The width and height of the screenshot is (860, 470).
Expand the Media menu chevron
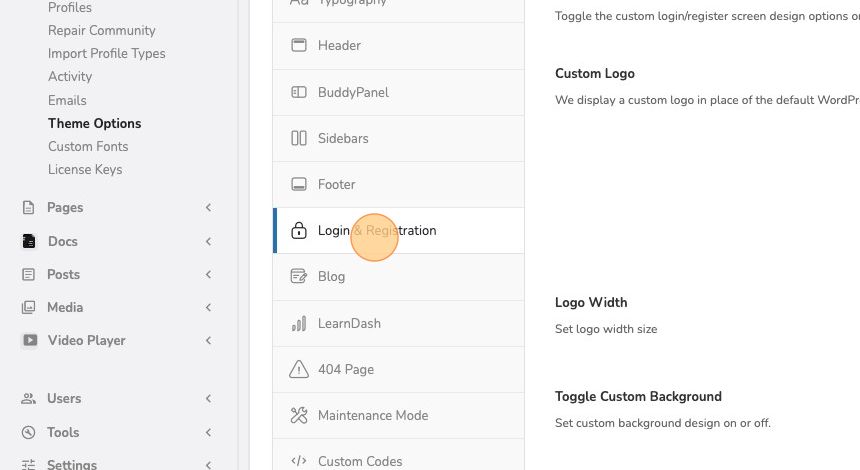coord(208,307)
